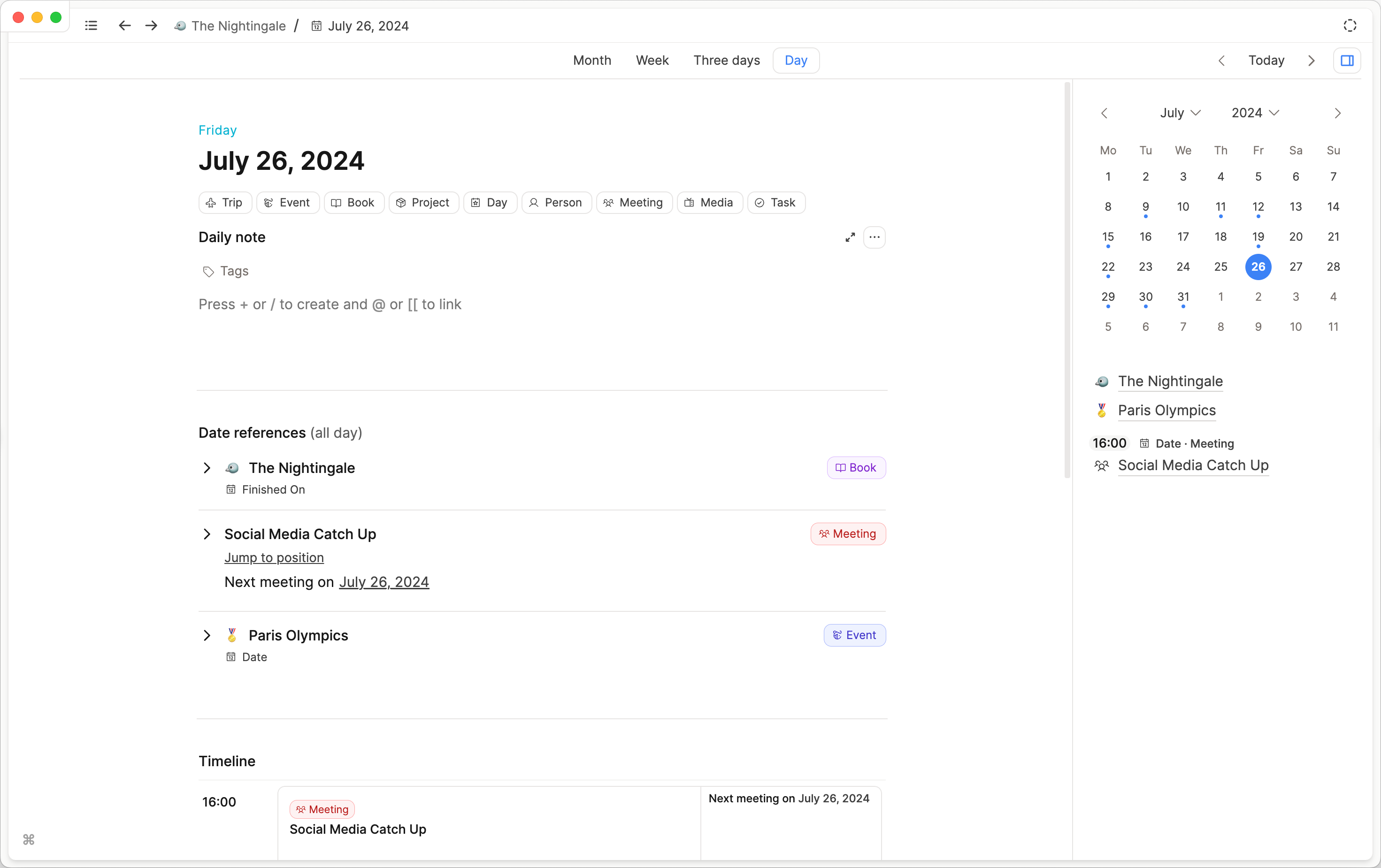Open the July month dropdown
The height and width of the screenshot is (868, 1381).
click(1180, 113)
